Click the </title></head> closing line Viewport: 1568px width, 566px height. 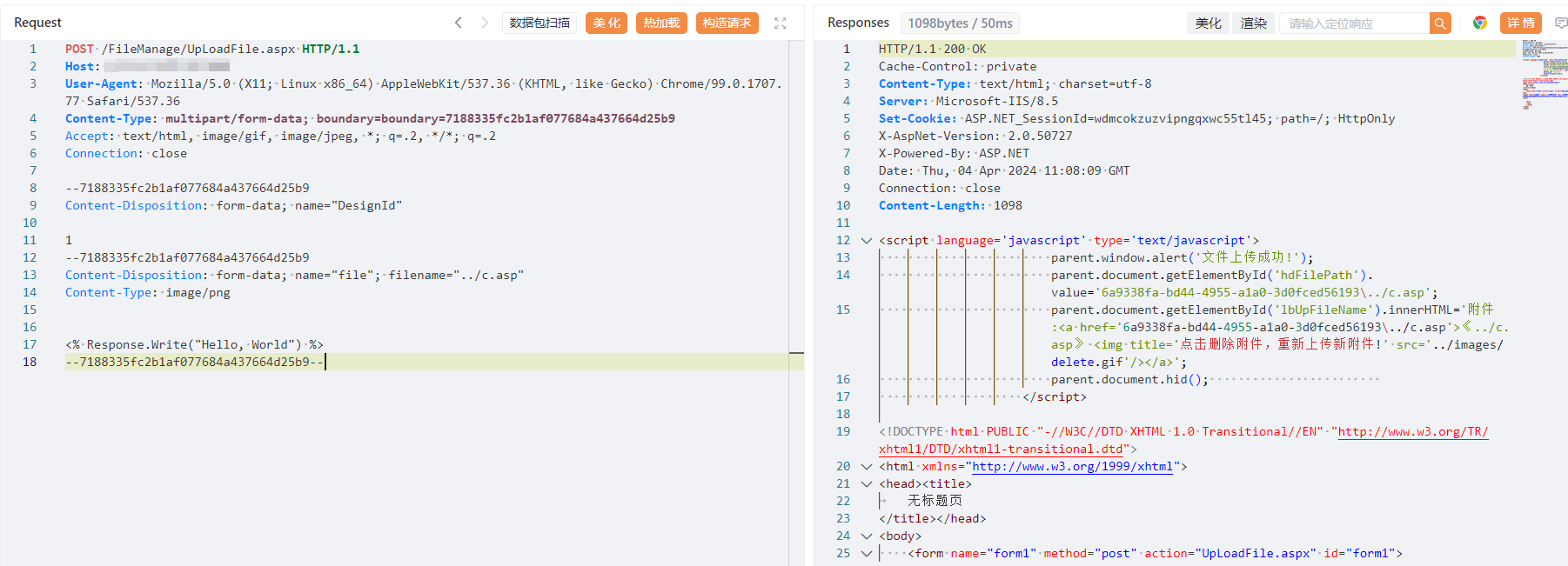pos(933,519)
